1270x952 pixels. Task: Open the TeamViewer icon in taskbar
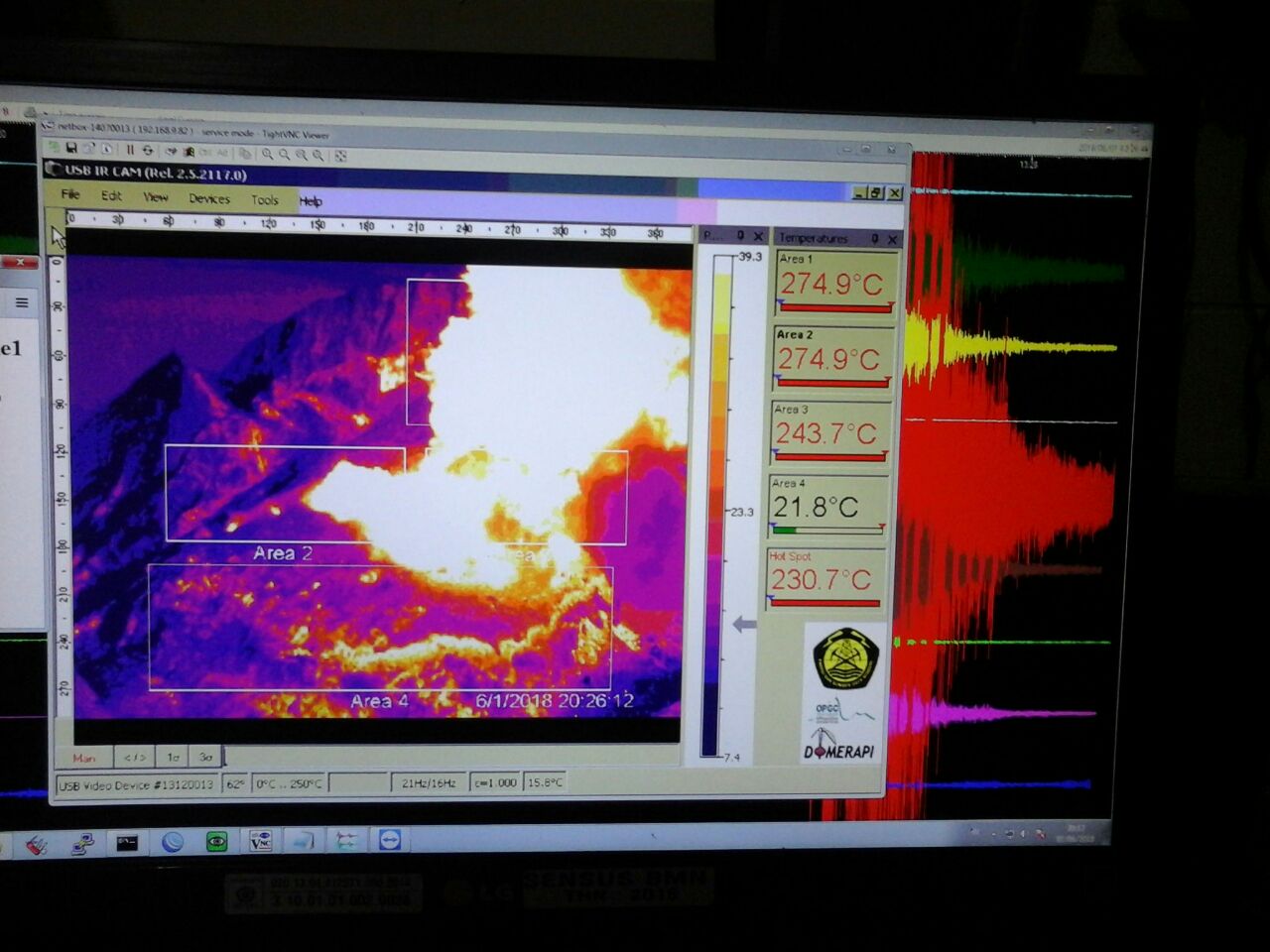pyautogui.click(x=390, y=841)
